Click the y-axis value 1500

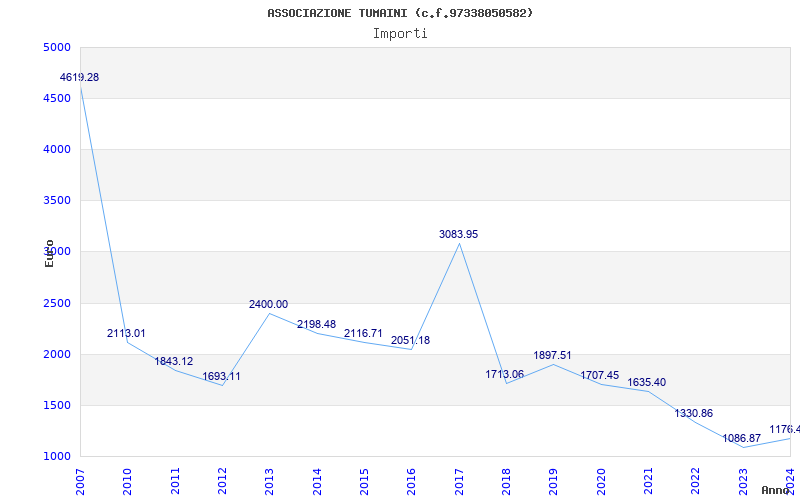(x=57, y=406)
